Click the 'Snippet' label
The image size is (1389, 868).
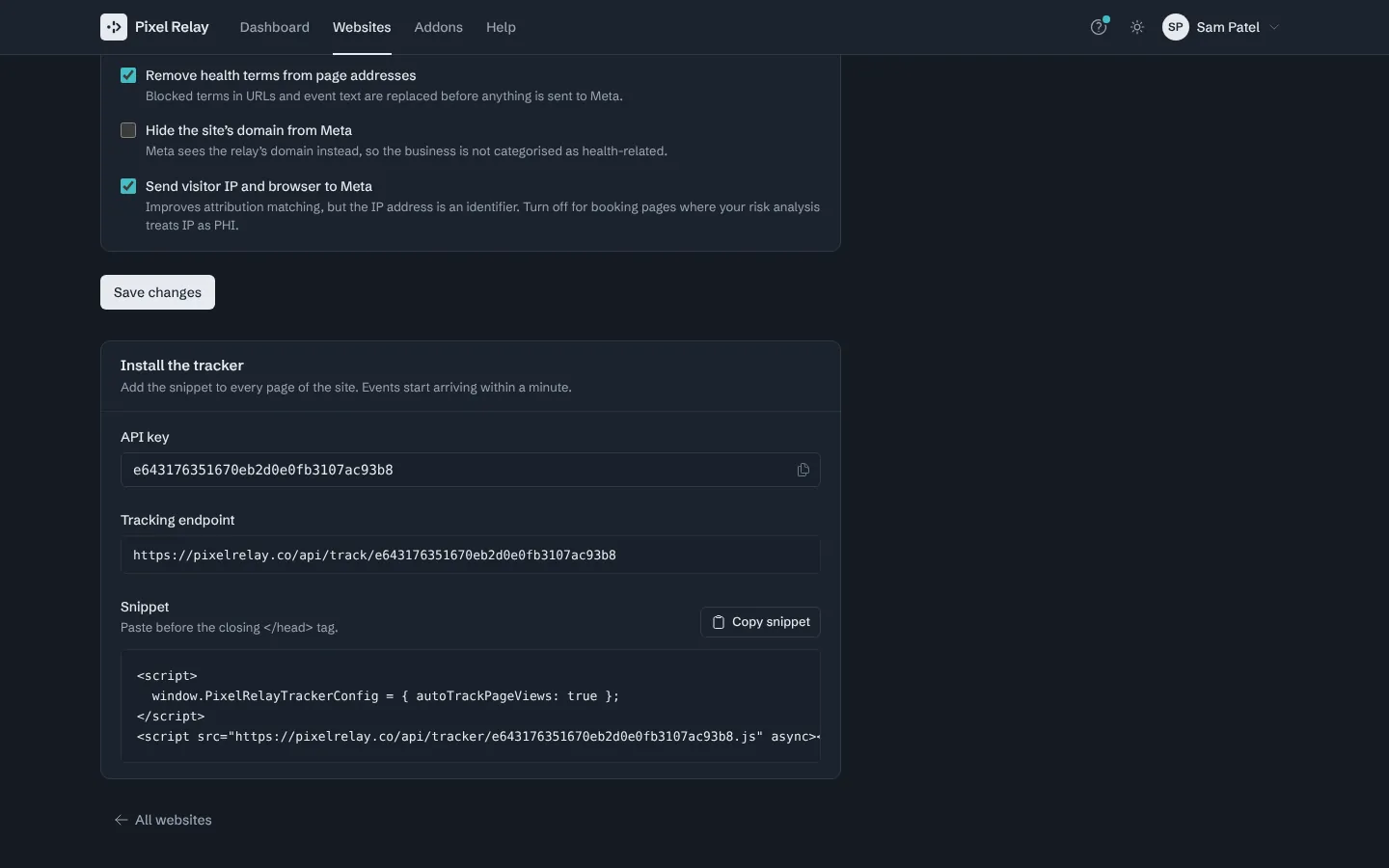click(145, 607)
